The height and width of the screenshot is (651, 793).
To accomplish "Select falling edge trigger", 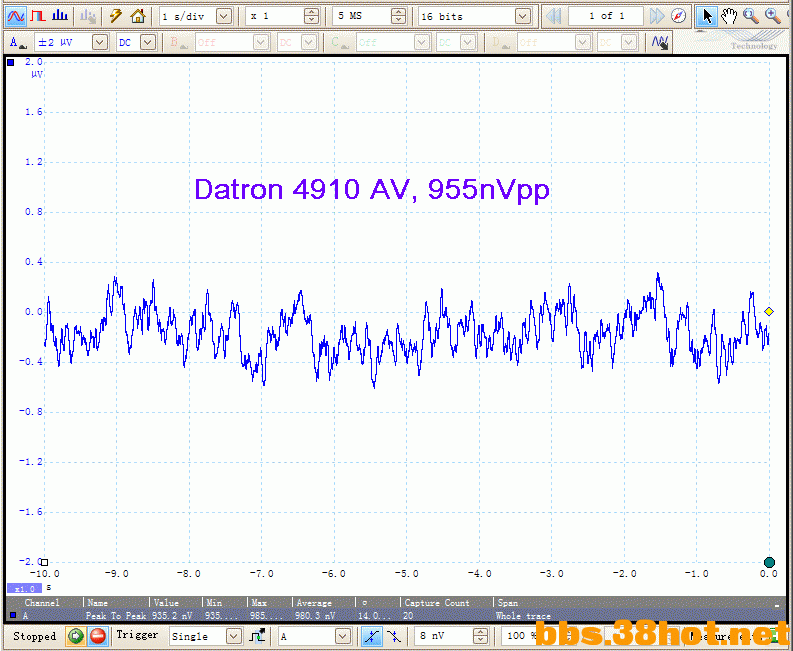I will pyautogui.click(x=393, y=636).
